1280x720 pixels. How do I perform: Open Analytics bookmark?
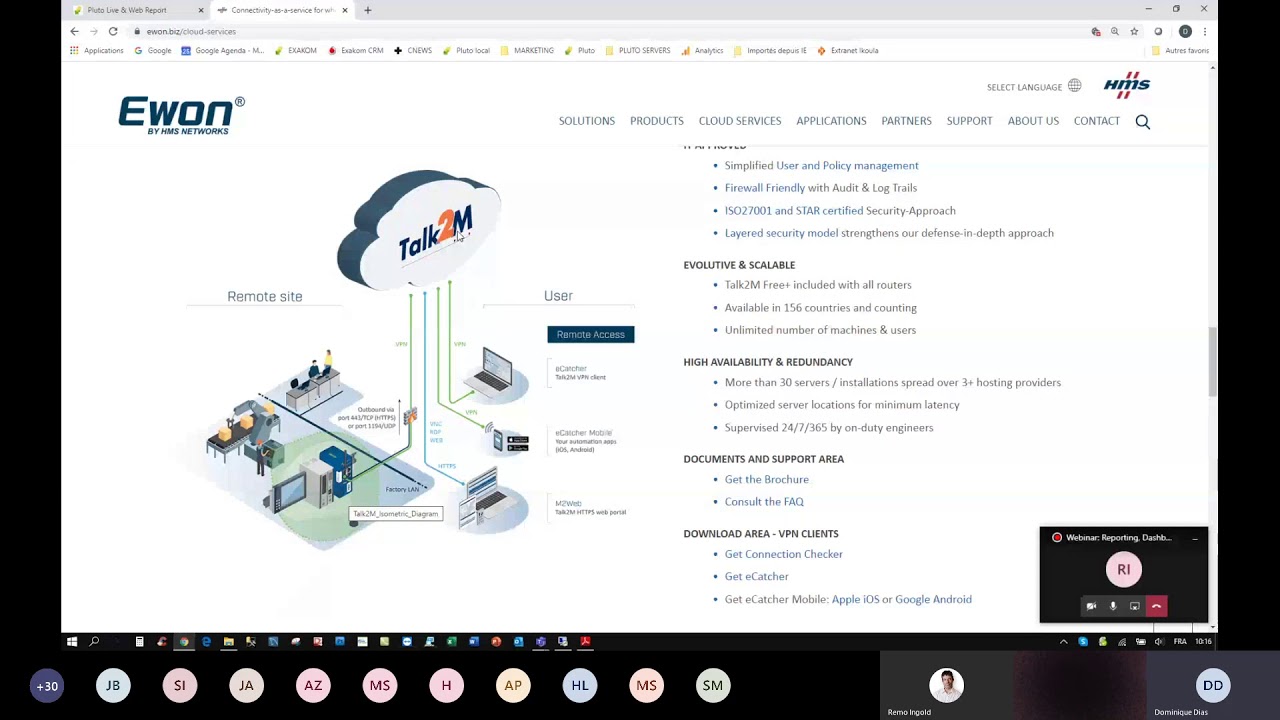pos(702,50)
